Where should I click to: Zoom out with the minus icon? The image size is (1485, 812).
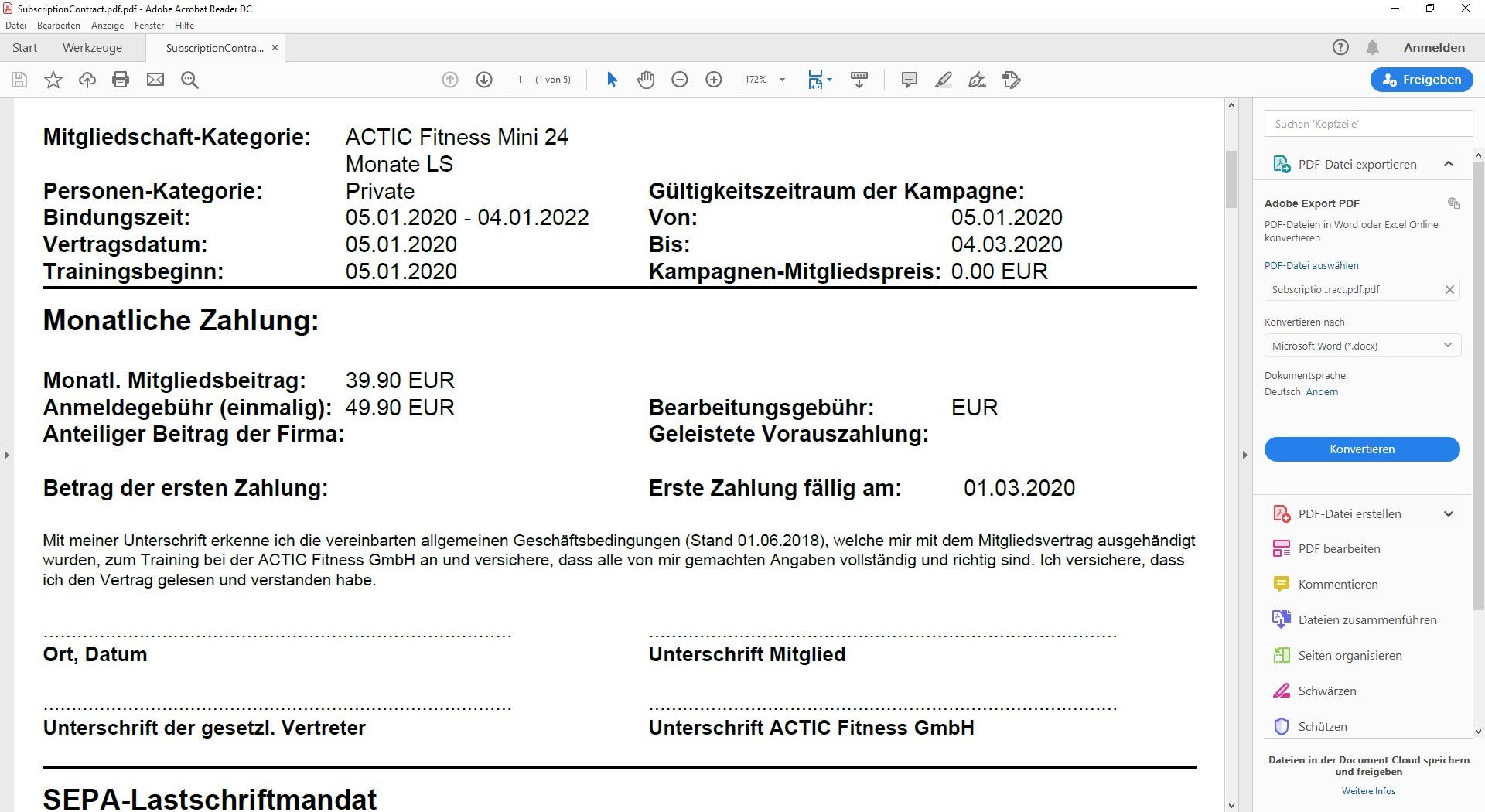pyautogui.click(x=680, y=80)
